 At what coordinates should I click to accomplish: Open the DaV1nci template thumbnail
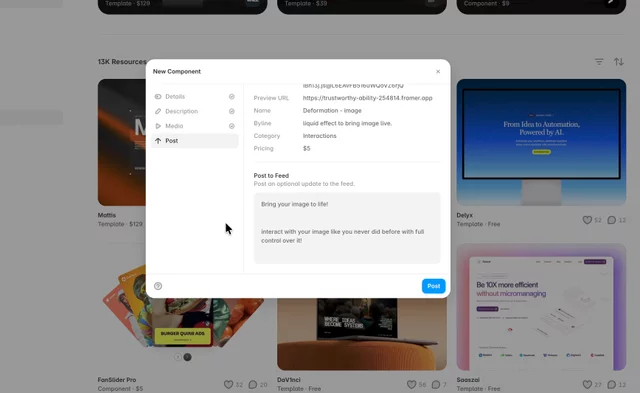coord(362,334)
